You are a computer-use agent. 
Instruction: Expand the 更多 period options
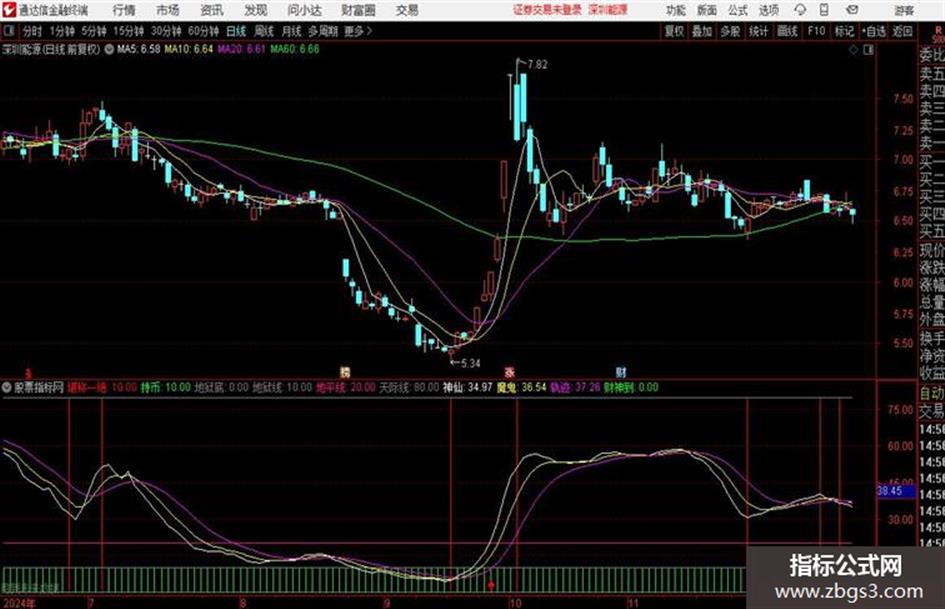coord(358,31)
